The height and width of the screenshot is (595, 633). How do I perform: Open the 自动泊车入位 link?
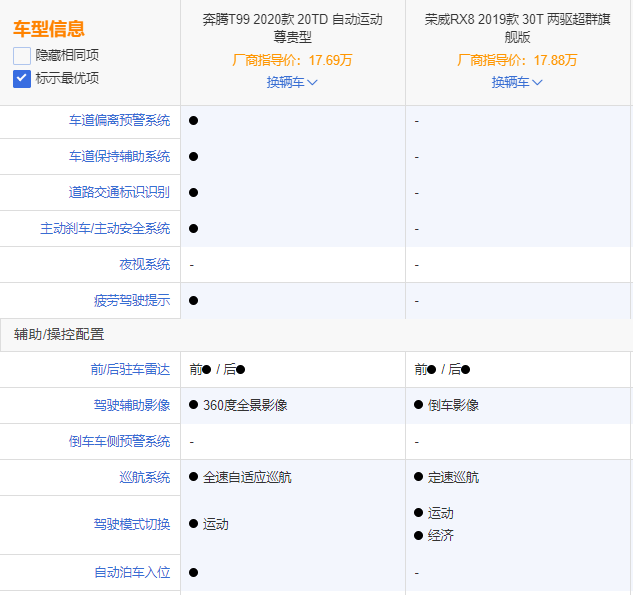(x=132, y=572)
